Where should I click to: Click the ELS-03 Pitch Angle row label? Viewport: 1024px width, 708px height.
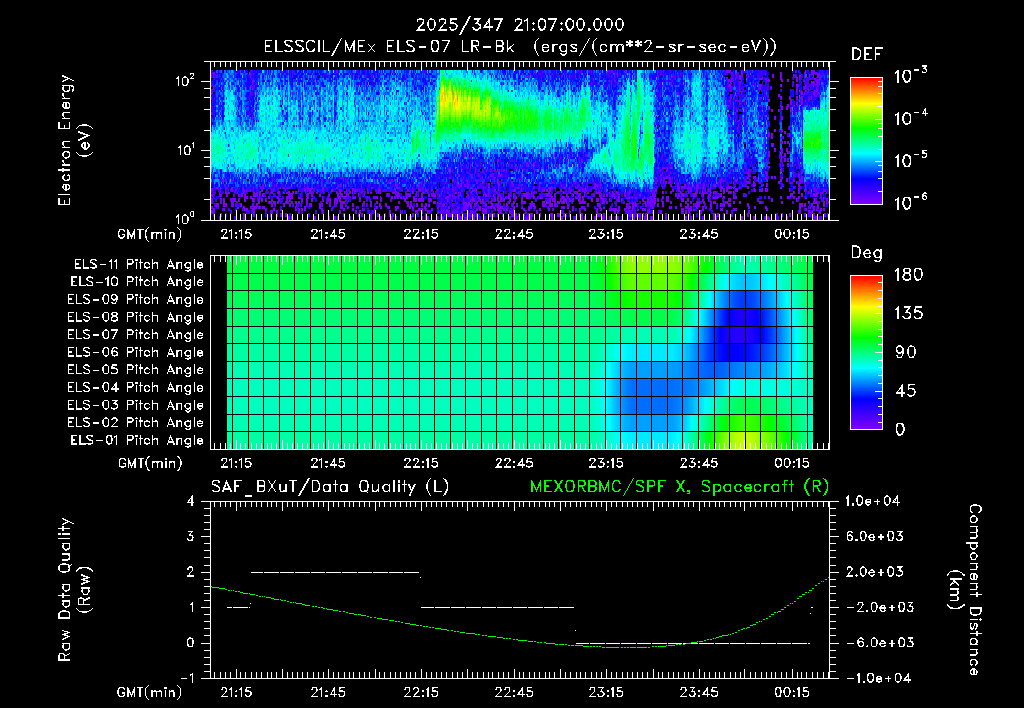pyautogui.click(x=135, y=406)
